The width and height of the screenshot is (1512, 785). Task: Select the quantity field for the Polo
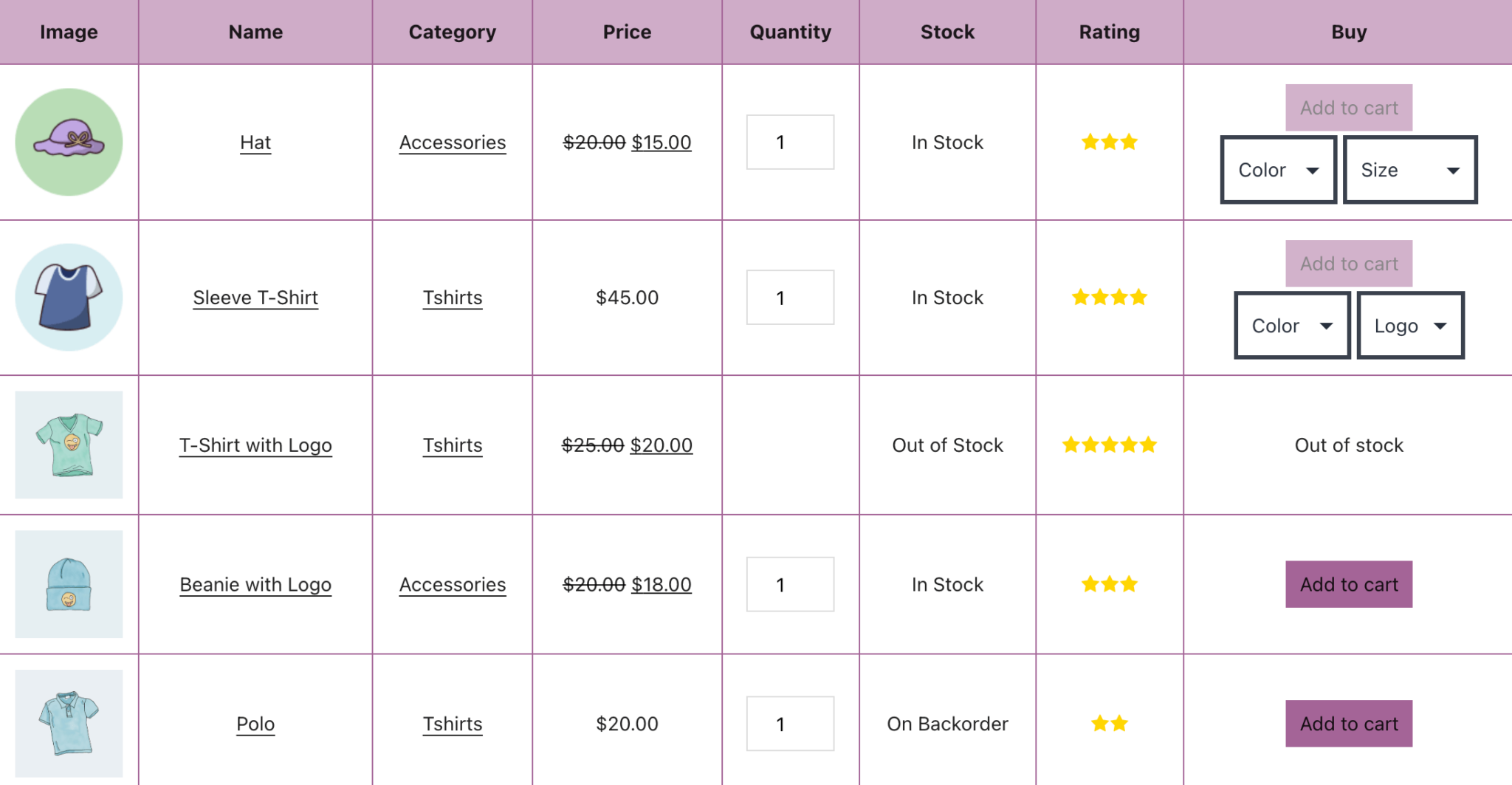(790, 724)
